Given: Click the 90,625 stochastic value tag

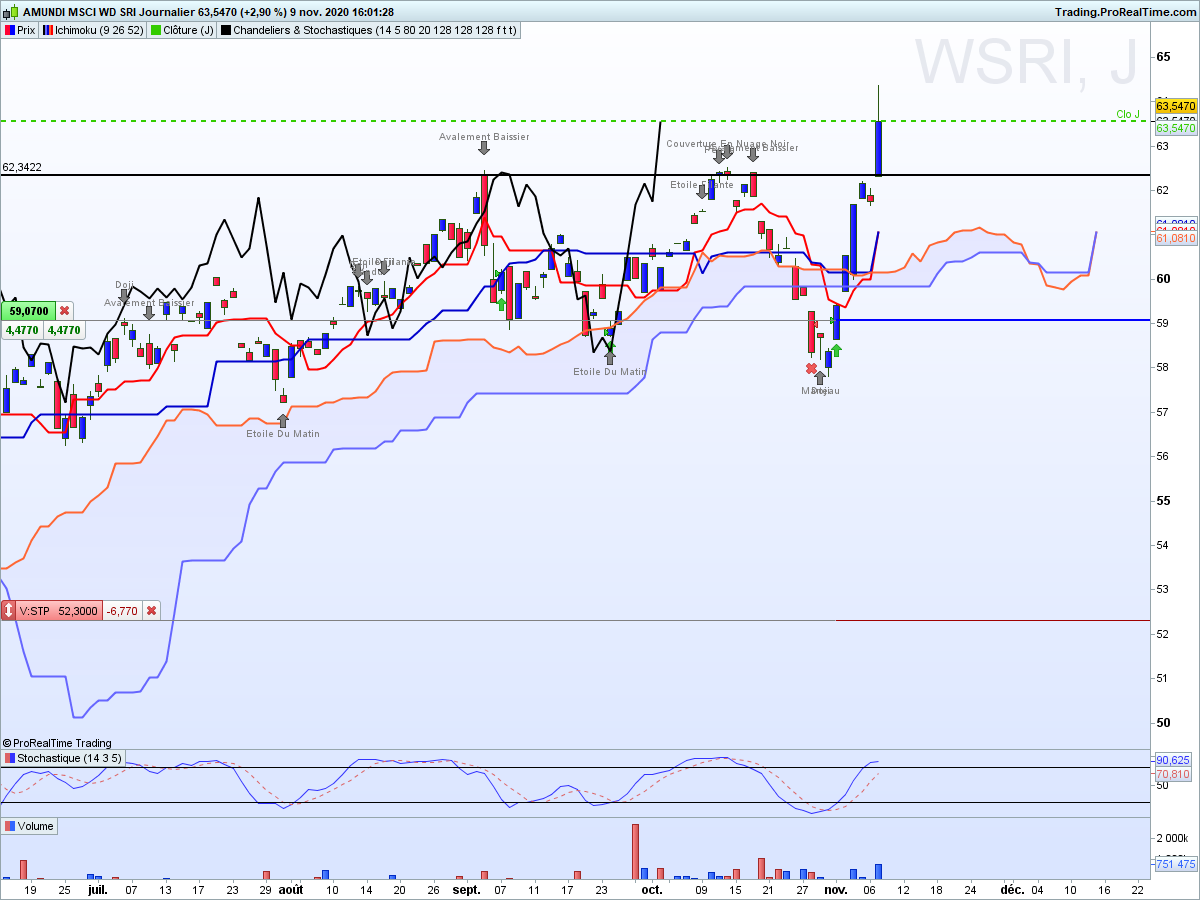Looking at the screenshot, I should 1173,761.
